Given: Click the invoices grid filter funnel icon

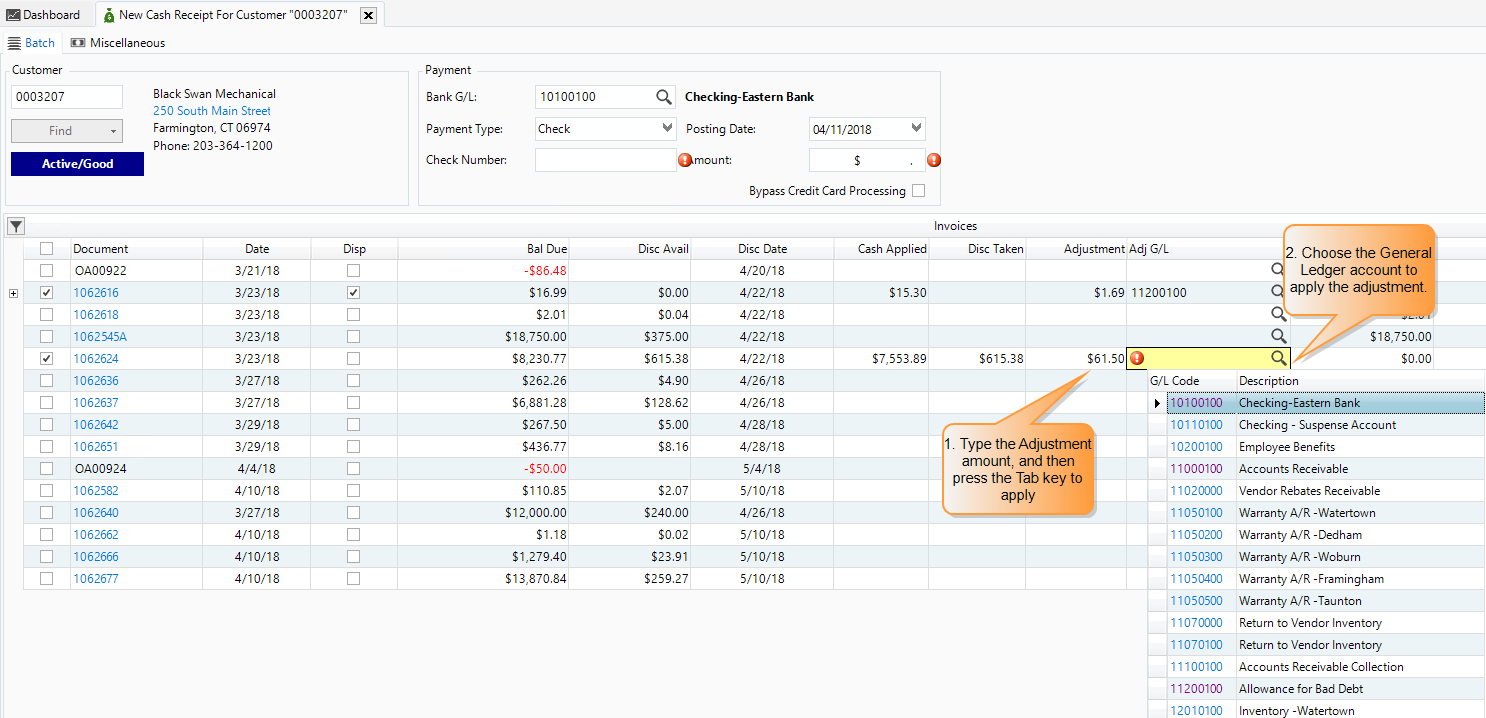Looking at the screenshot, I should coord(16,226).
